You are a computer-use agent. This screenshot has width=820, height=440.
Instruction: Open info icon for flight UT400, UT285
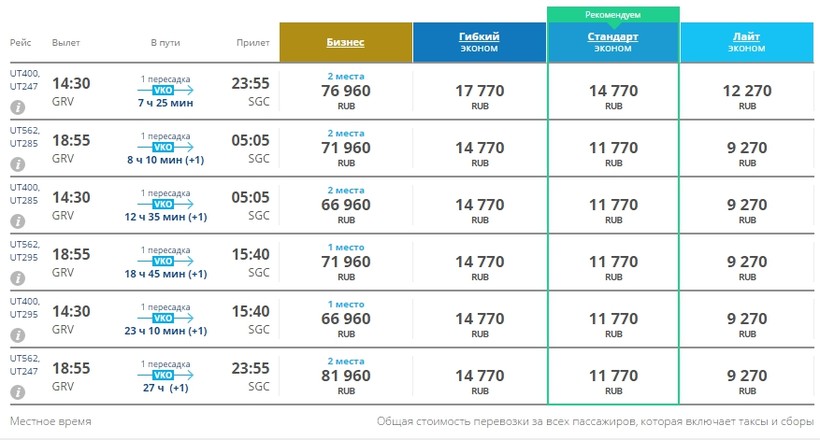[18, 219]
